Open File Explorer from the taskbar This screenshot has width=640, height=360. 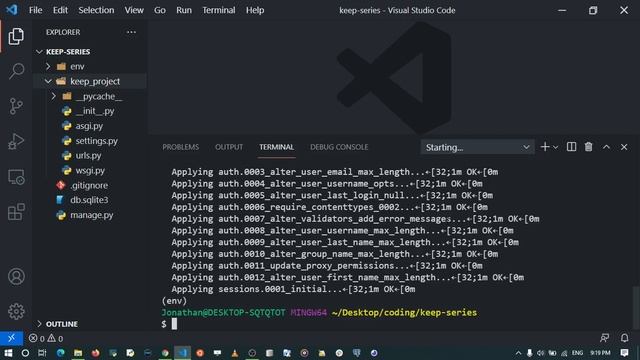coord(78,353)
